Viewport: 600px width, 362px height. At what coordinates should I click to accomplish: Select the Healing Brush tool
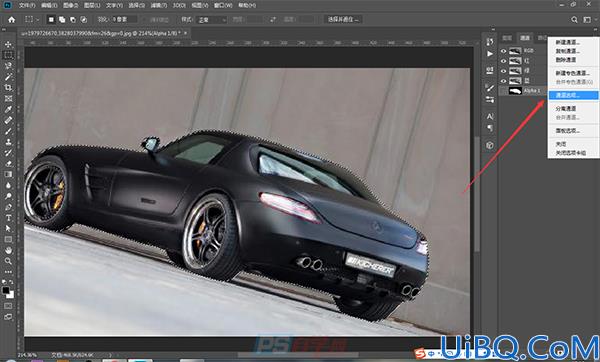point(8,120)
